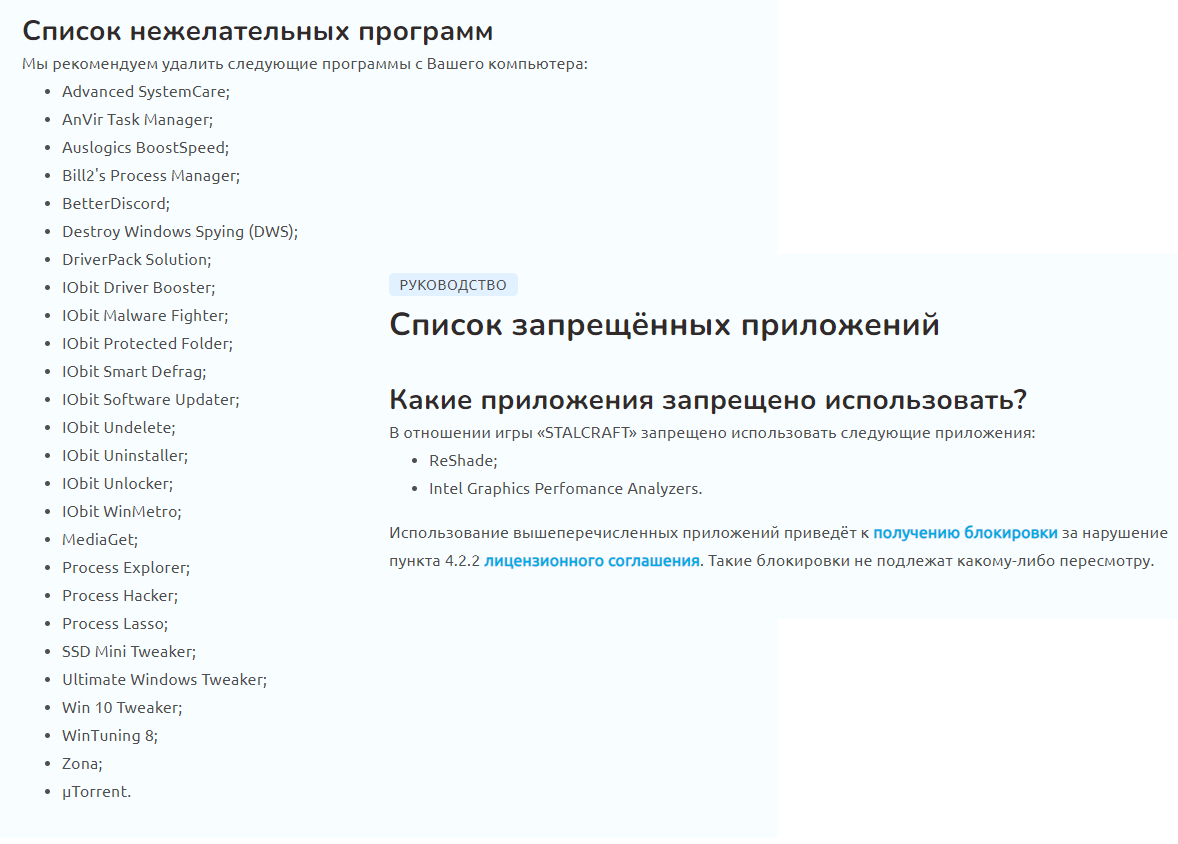This screenshot has width=1178, height=844.
Task: Click list item 'Win 10 Tweaker;'
Action: pyautogui.click(x=122, y=708)
